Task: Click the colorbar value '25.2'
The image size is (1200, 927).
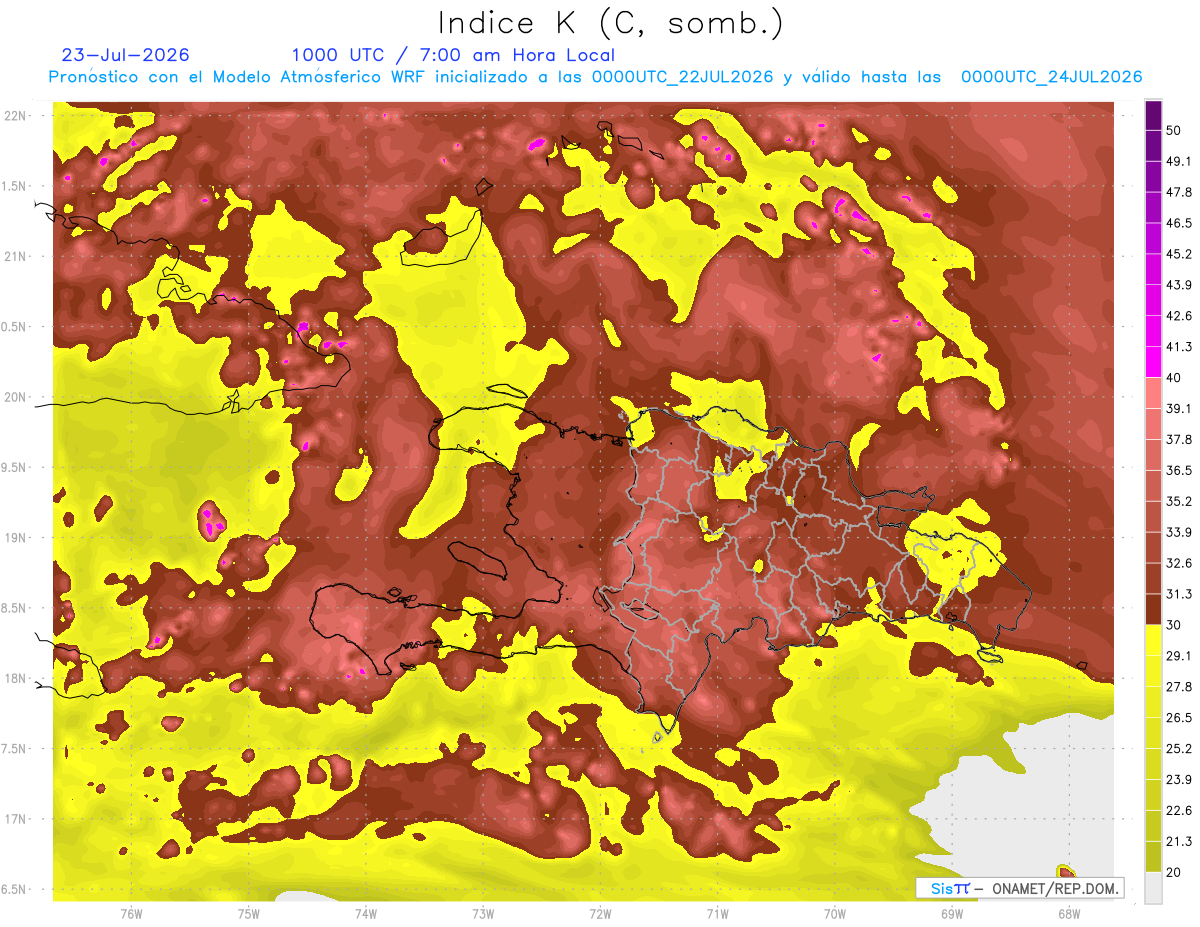Action: 1178,750
